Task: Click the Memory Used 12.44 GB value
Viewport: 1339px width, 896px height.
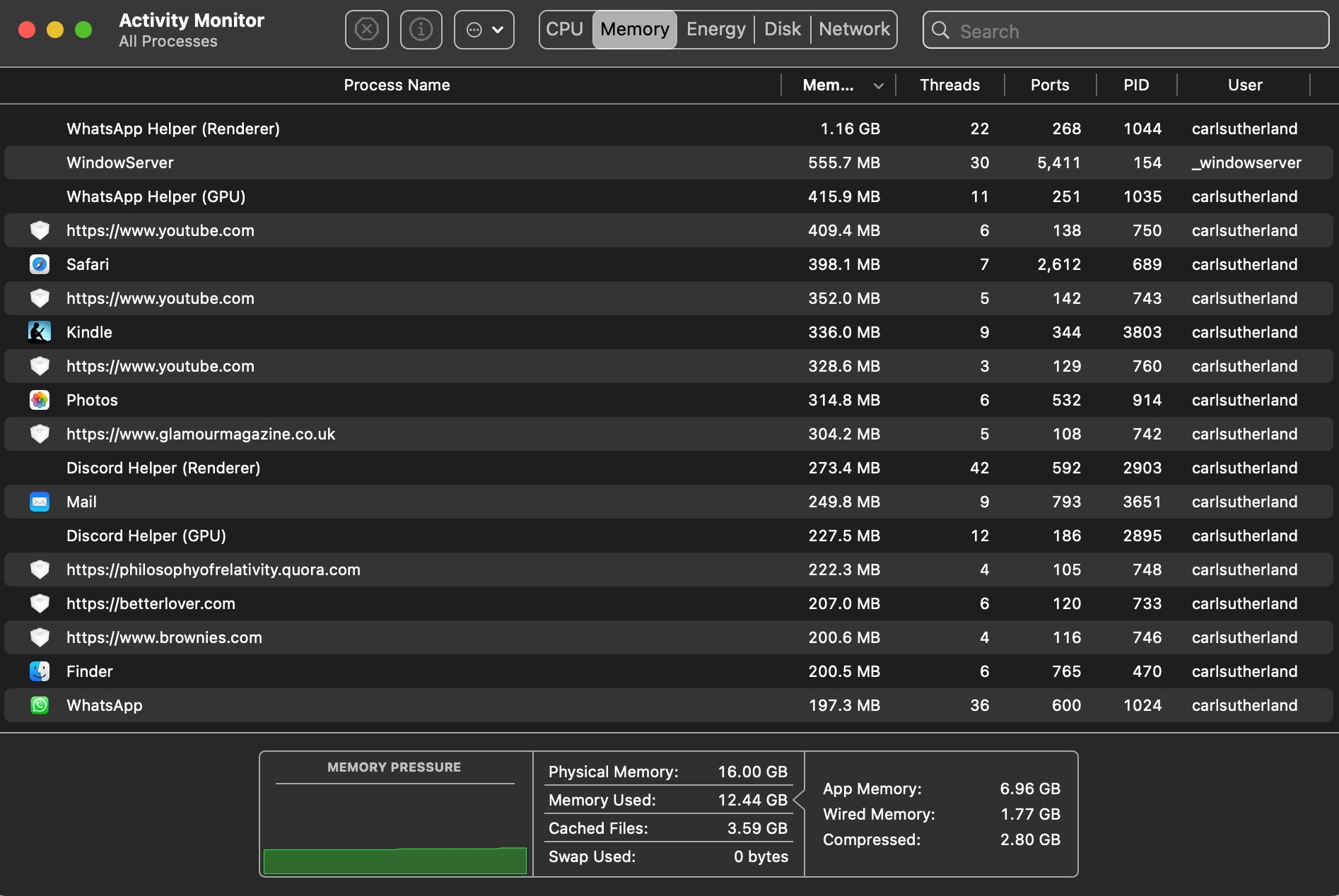Action: click(752, 800)
